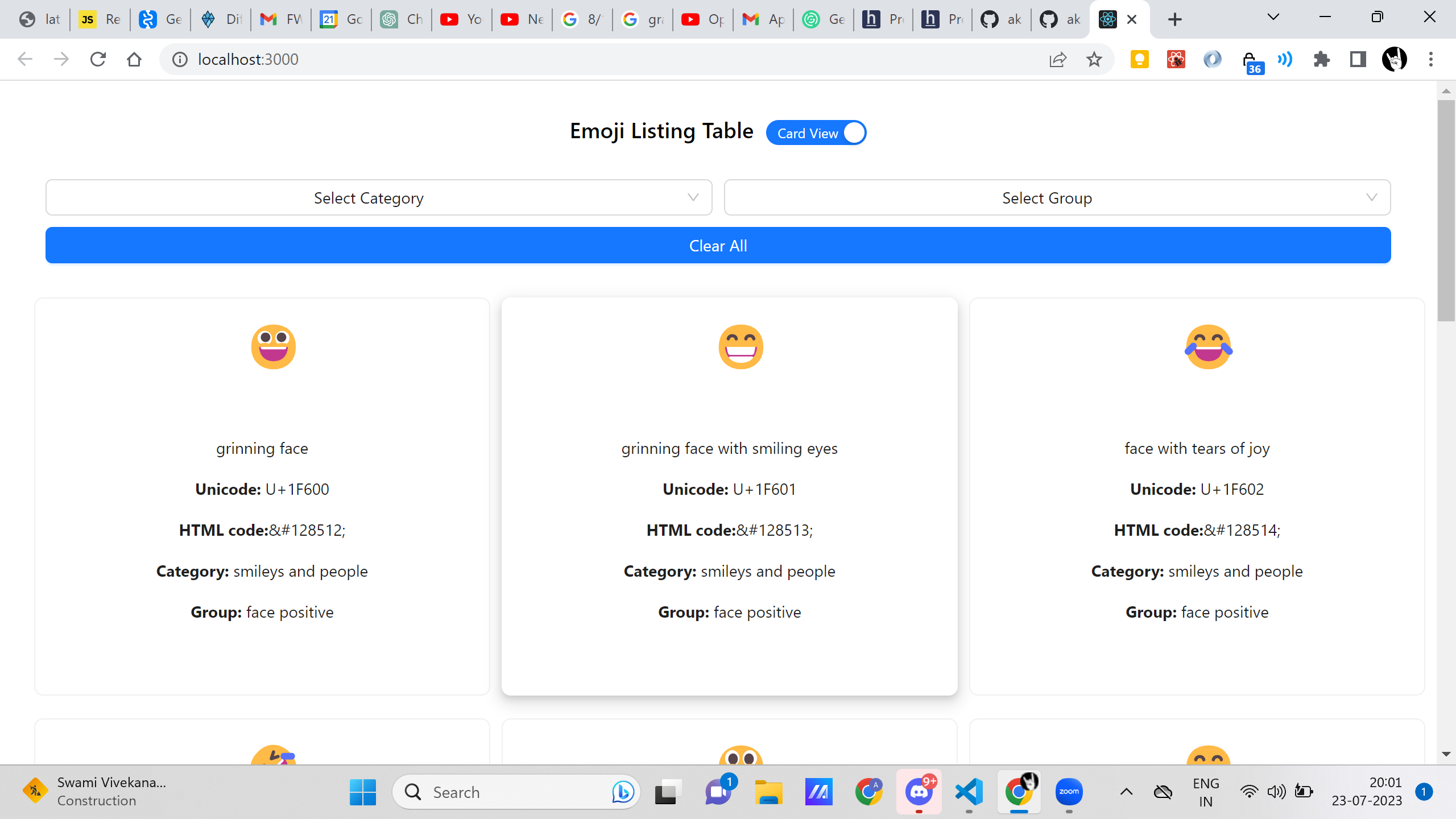
Task: Open the Select Group dropdown
Action: coord(1057,198)
